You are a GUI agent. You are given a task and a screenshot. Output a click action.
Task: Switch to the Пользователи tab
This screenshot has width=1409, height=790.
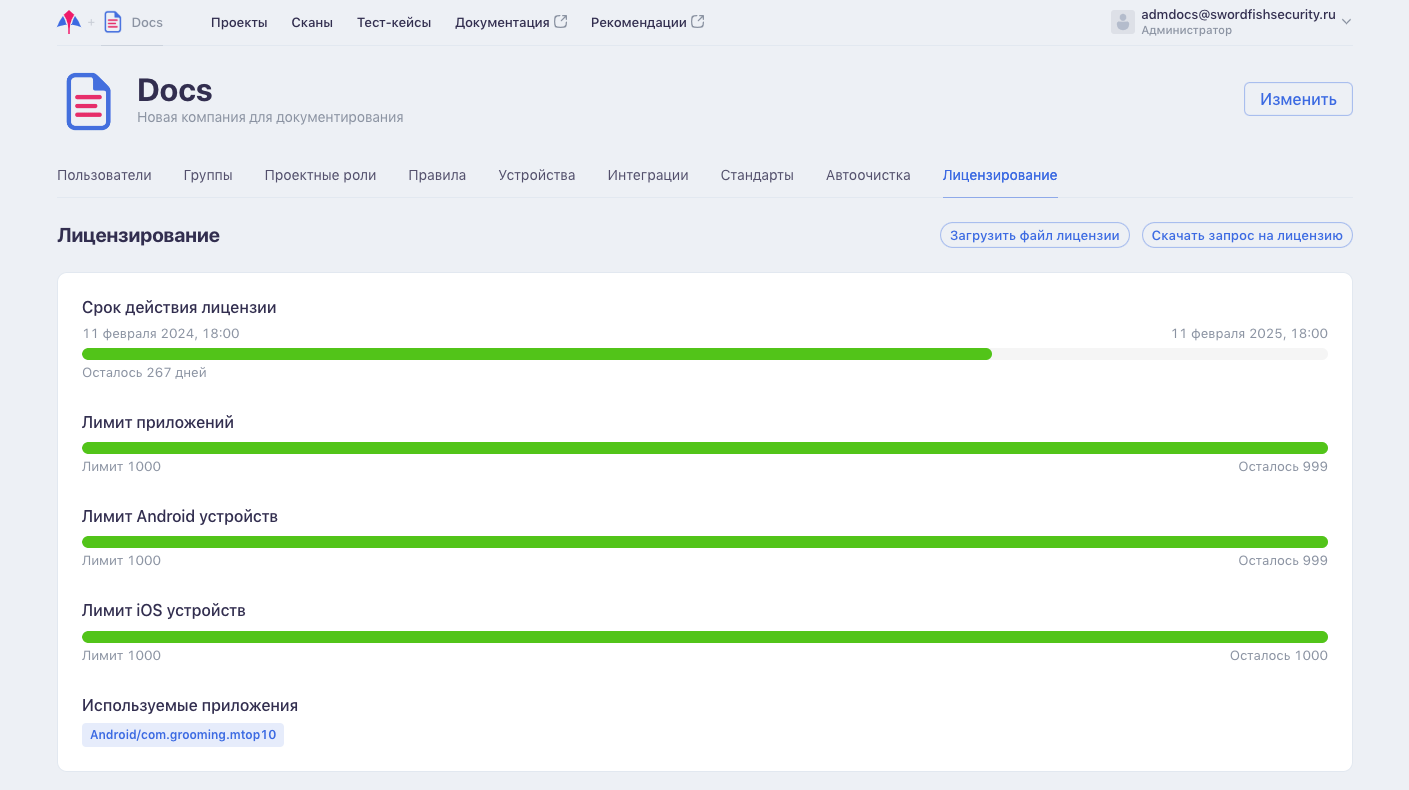coord(104,175)
